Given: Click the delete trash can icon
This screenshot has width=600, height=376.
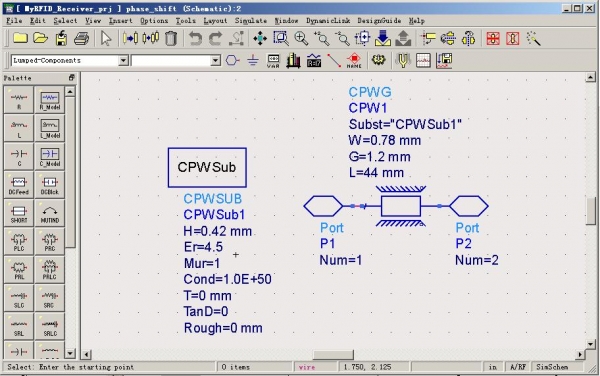Looking at the screenshot, I should [x=171, y=38].
